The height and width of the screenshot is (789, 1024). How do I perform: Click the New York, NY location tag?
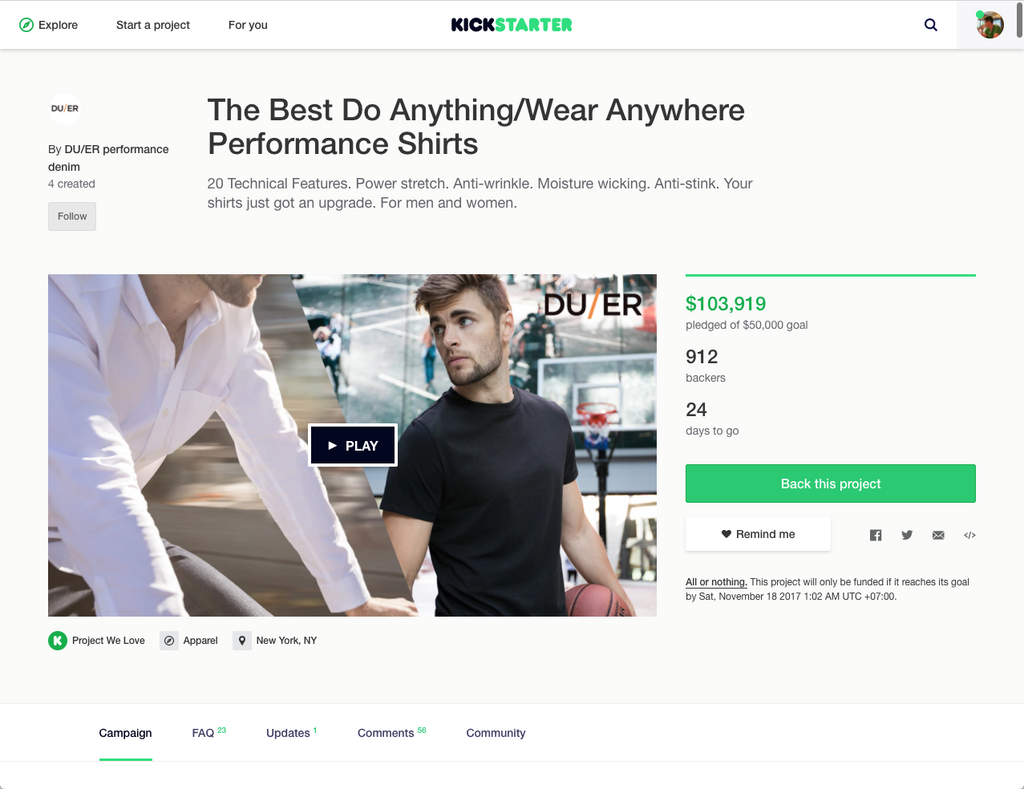(276, 640)
